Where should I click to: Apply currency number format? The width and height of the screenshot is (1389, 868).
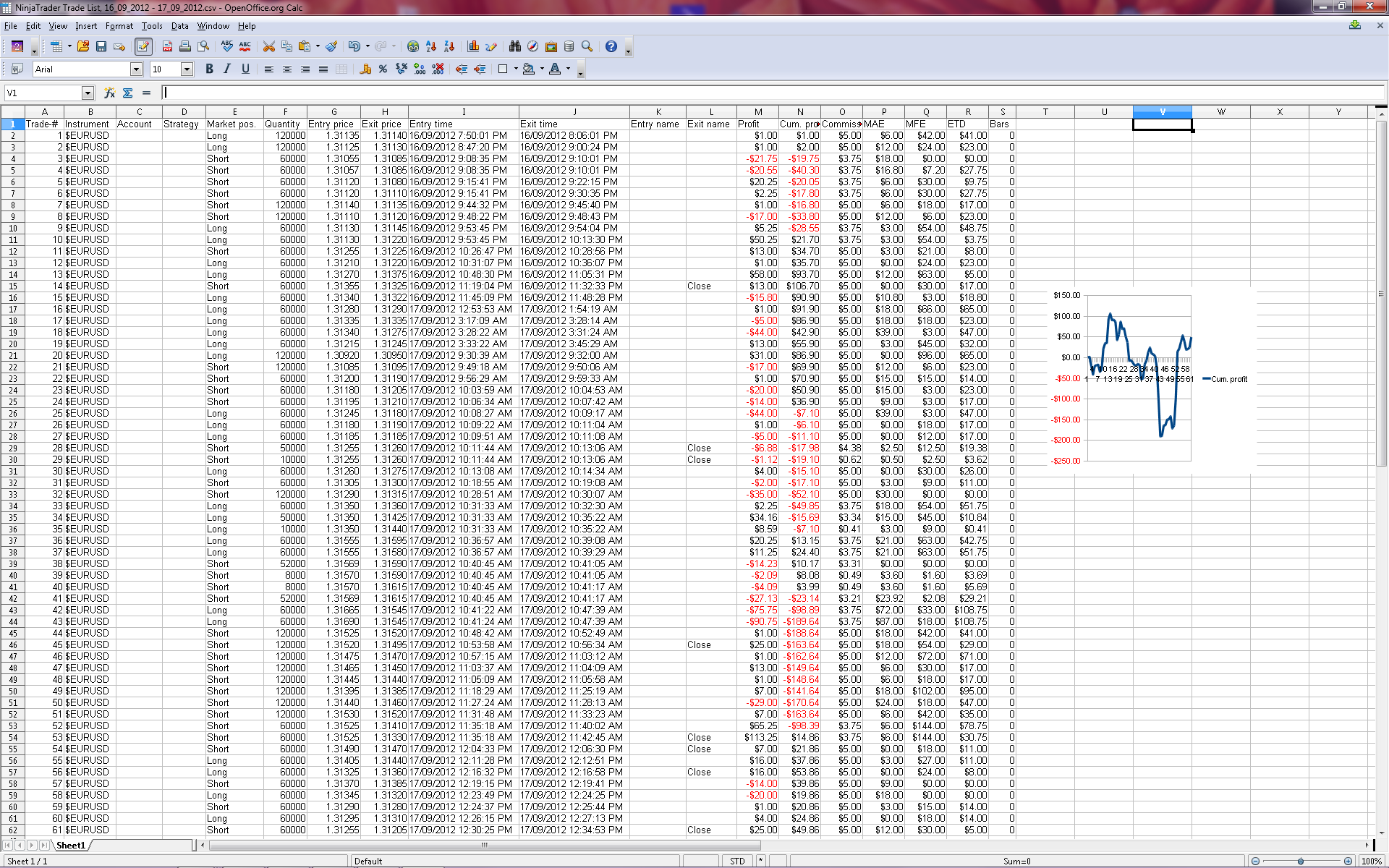pyautogui.click(x=365, y=69)
